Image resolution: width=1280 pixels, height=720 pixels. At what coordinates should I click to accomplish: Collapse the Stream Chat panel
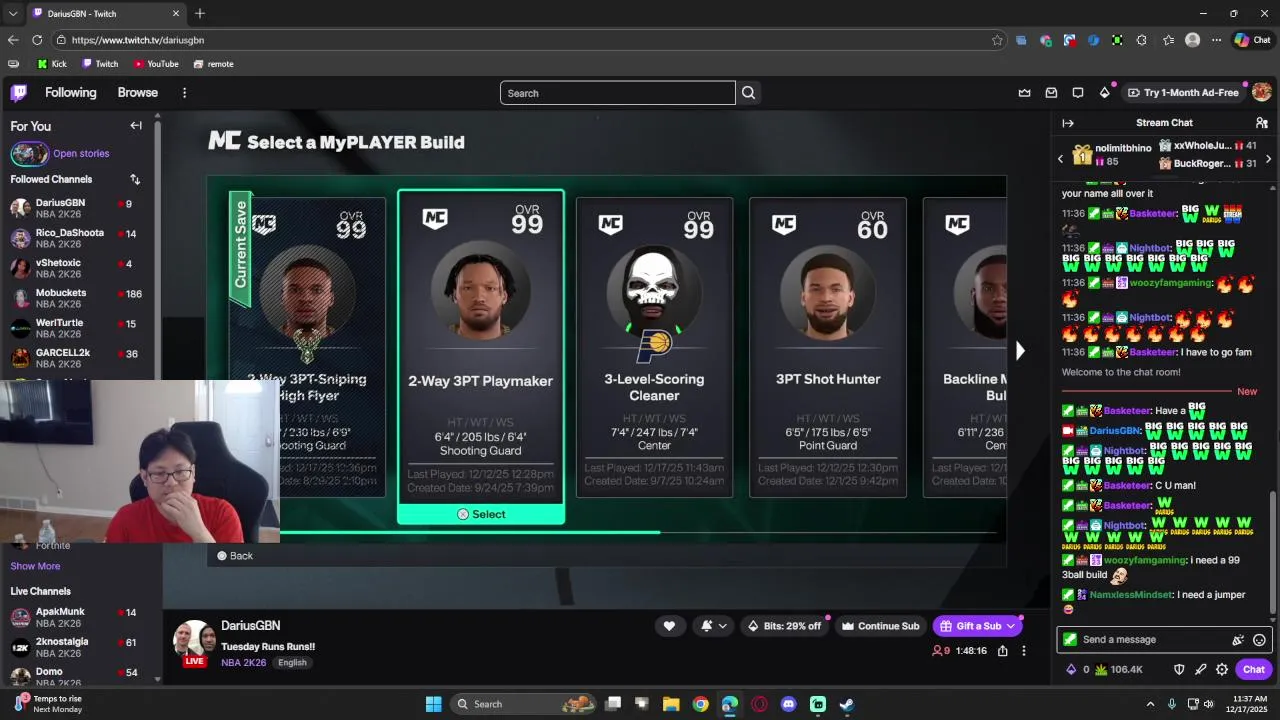(x=1068, y=123)
